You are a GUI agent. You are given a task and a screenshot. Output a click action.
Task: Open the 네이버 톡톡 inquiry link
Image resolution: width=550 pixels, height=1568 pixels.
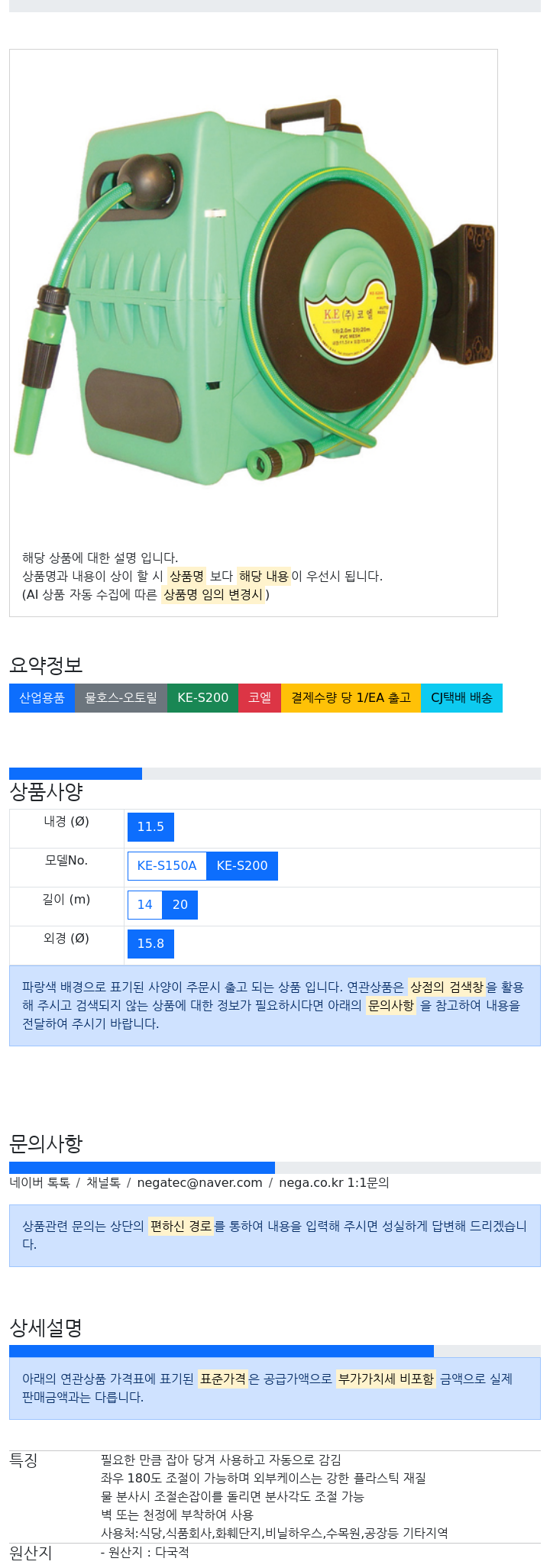pos(40,1183)
